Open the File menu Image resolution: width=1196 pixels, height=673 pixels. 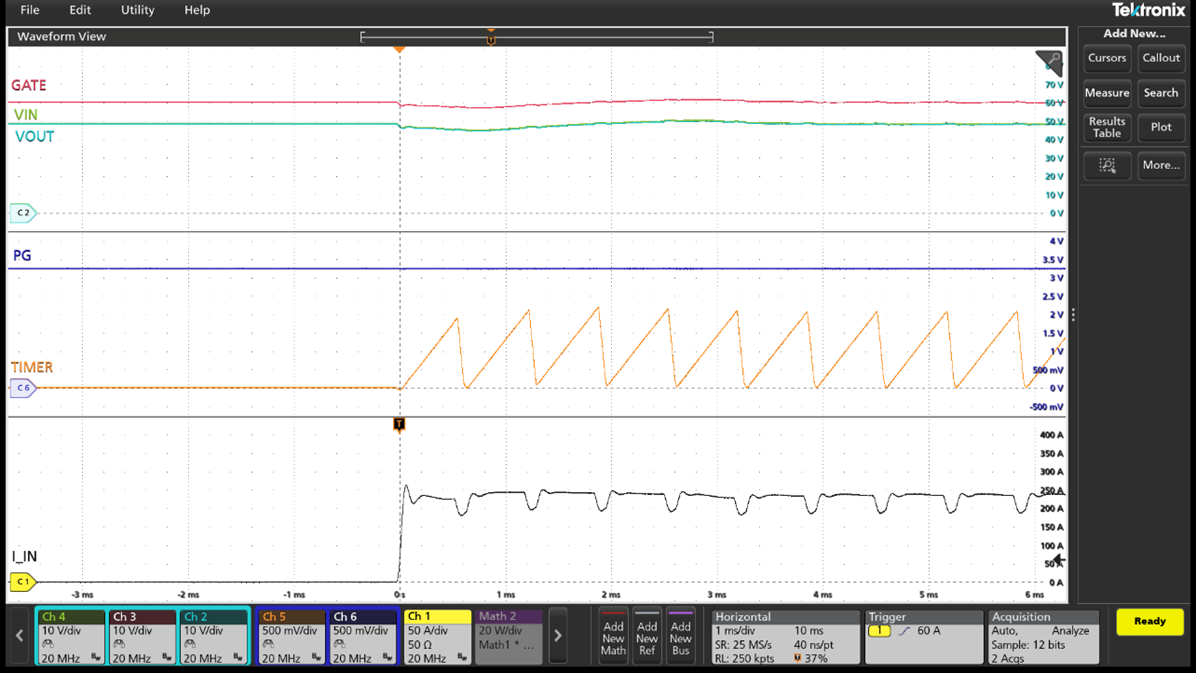click(30, 10)
